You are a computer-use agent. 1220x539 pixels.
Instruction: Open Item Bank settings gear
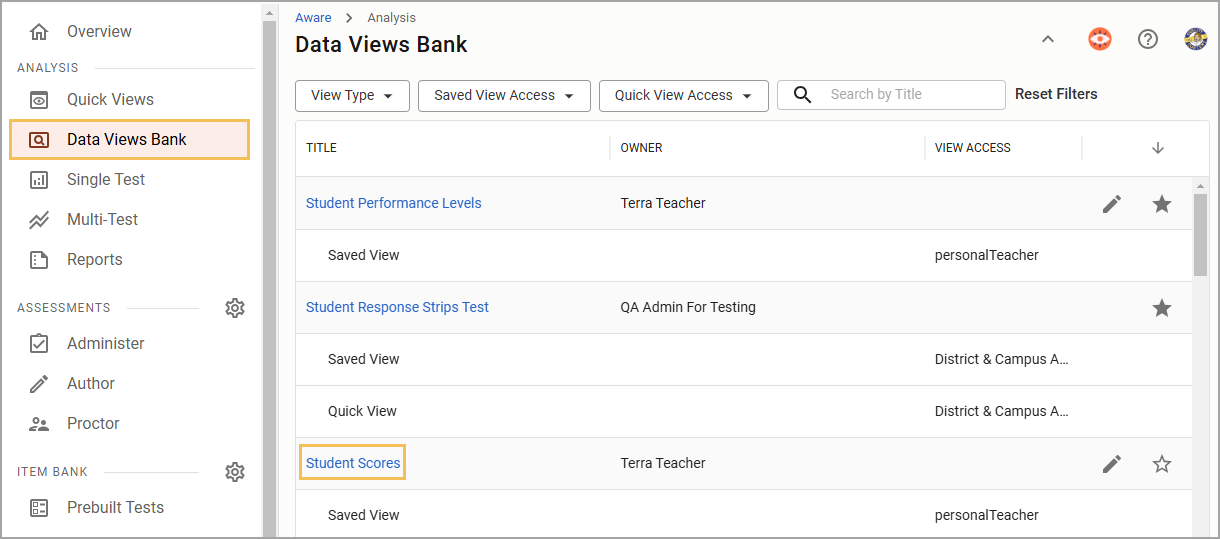235,472
